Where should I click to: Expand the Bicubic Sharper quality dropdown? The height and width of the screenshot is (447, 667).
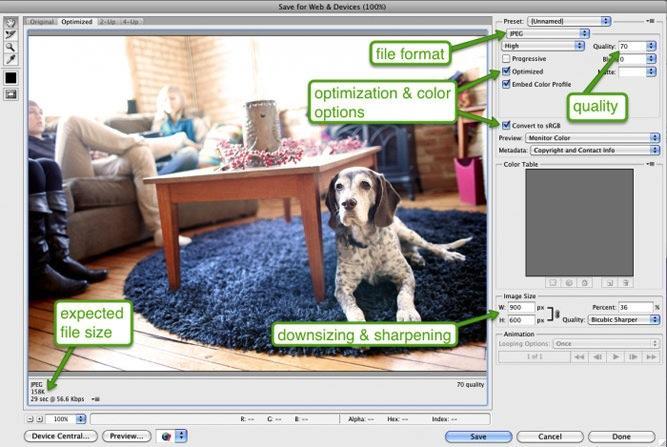(623, 320)
